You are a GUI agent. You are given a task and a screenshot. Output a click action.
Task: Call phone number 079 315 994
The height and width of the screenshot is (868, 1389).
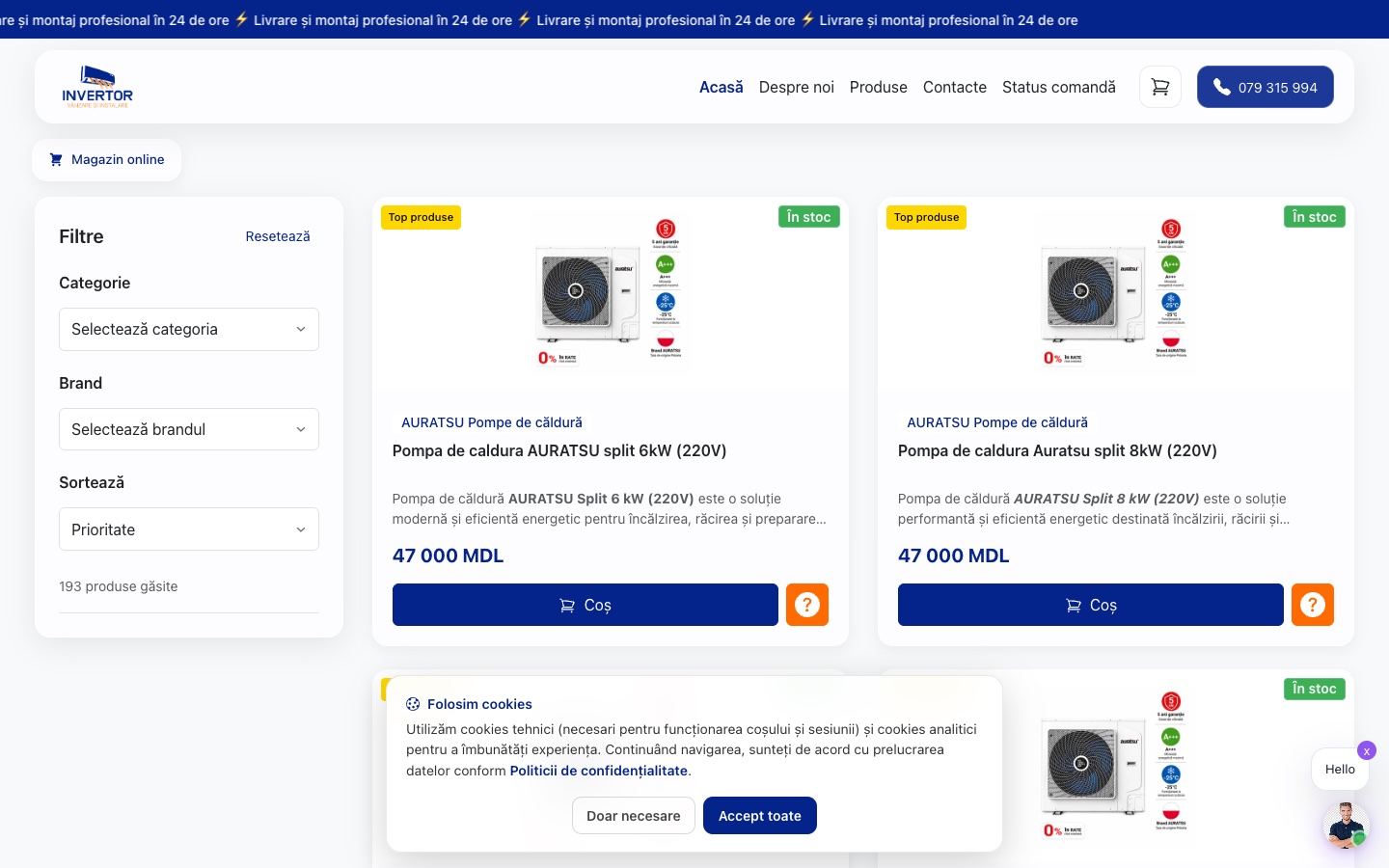pyautogui.click(x=1266, y=87)
